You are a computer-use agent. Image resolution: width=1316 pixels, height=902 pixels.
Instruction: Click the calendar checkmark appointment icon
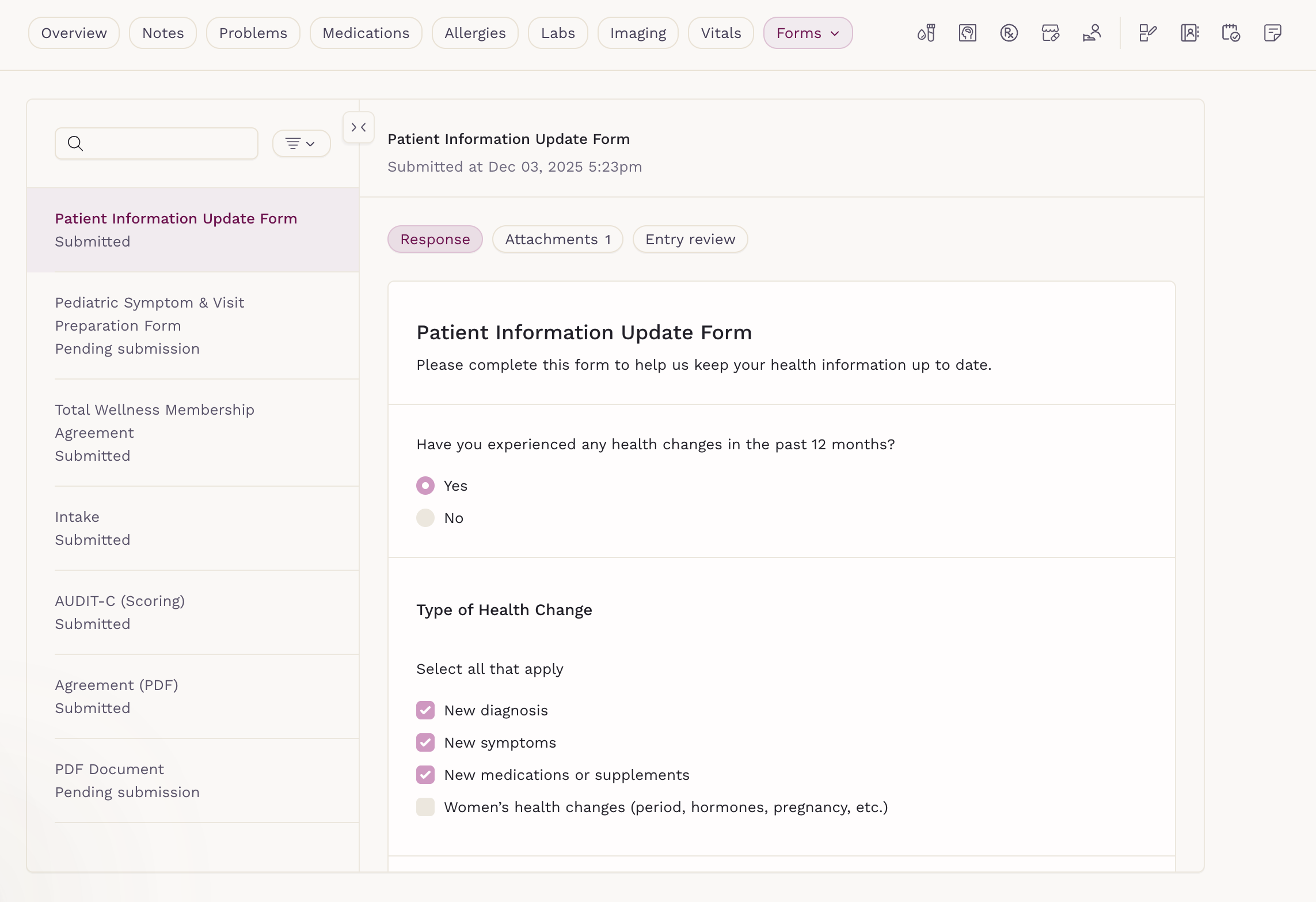pos(1231,33)
